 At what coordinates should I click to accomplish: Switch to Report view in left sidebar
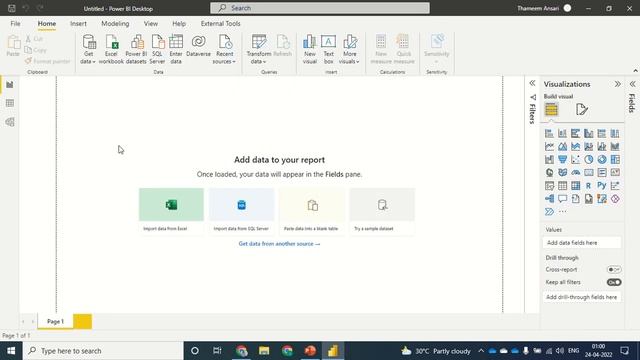[10, 85]
